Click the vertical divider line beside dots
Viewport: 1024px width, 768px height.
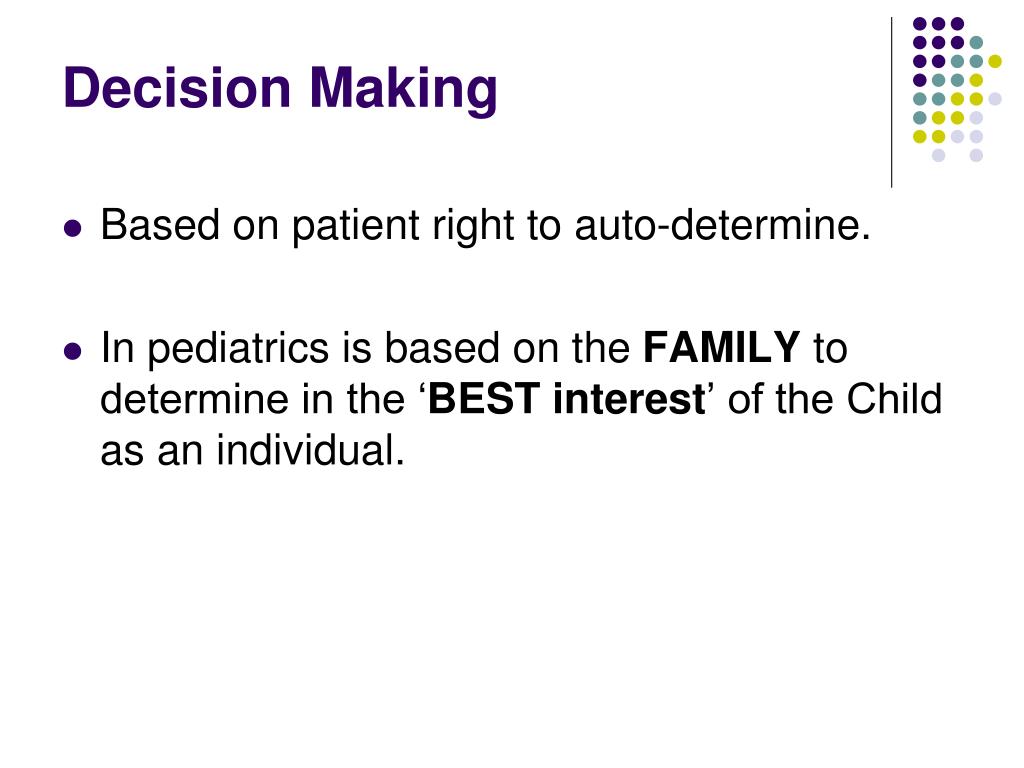[x=891, y=103]
